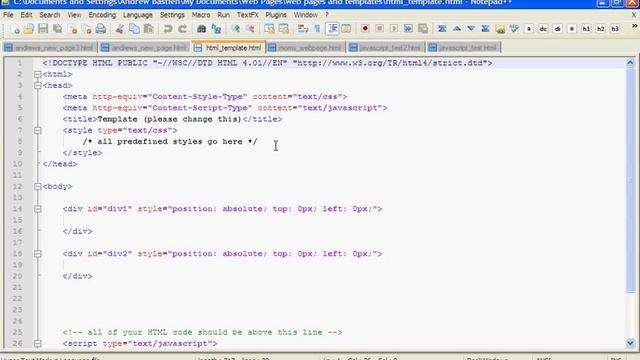Expand the toolbar overflow chevron

(634, 27)
